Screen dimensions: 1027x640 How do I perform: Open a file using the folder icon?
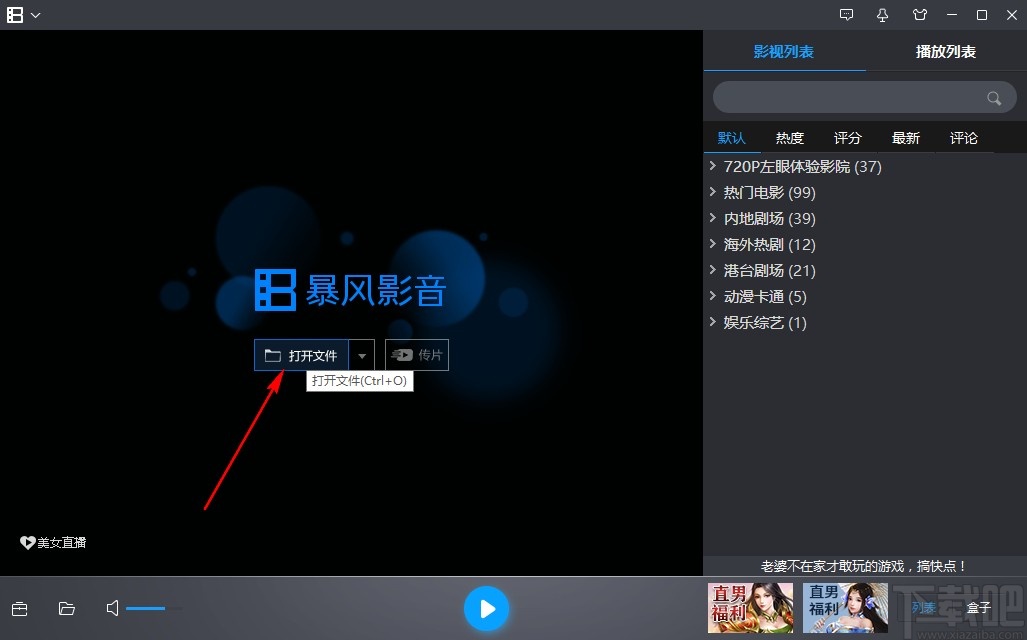coord(66,608)
